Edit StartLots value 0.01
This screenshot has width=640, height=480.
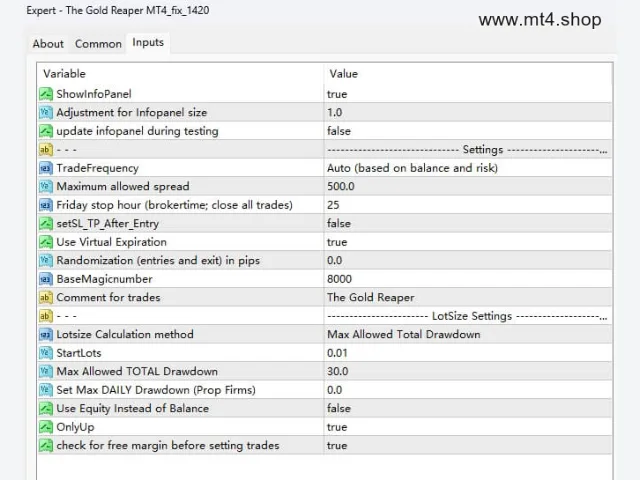coord(337,353)
